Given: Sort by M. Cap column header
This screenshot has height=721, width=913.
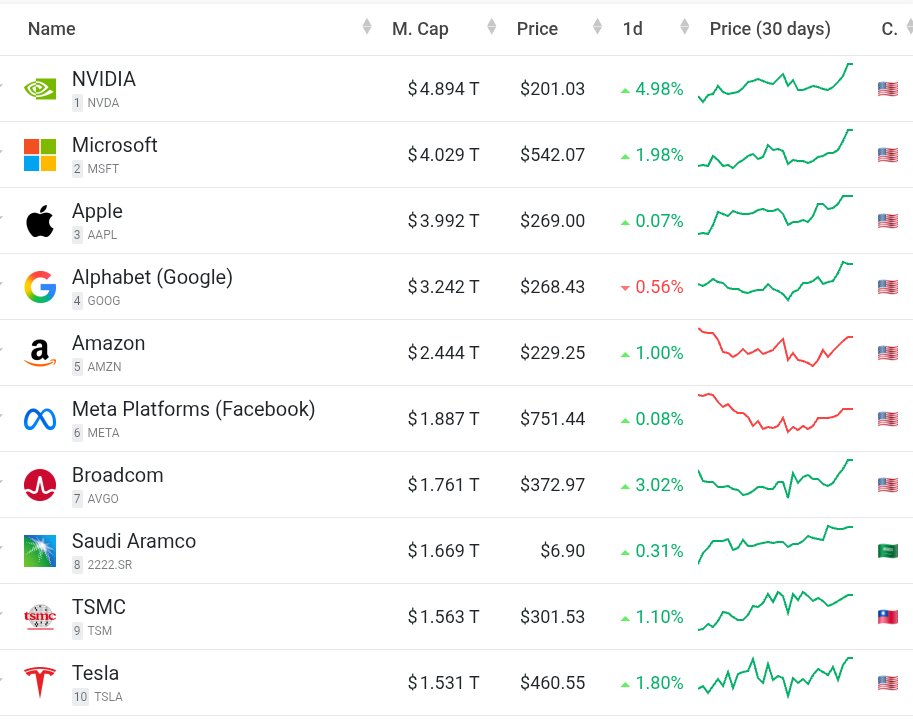Looking at the screenshot, I should point(420,29).
